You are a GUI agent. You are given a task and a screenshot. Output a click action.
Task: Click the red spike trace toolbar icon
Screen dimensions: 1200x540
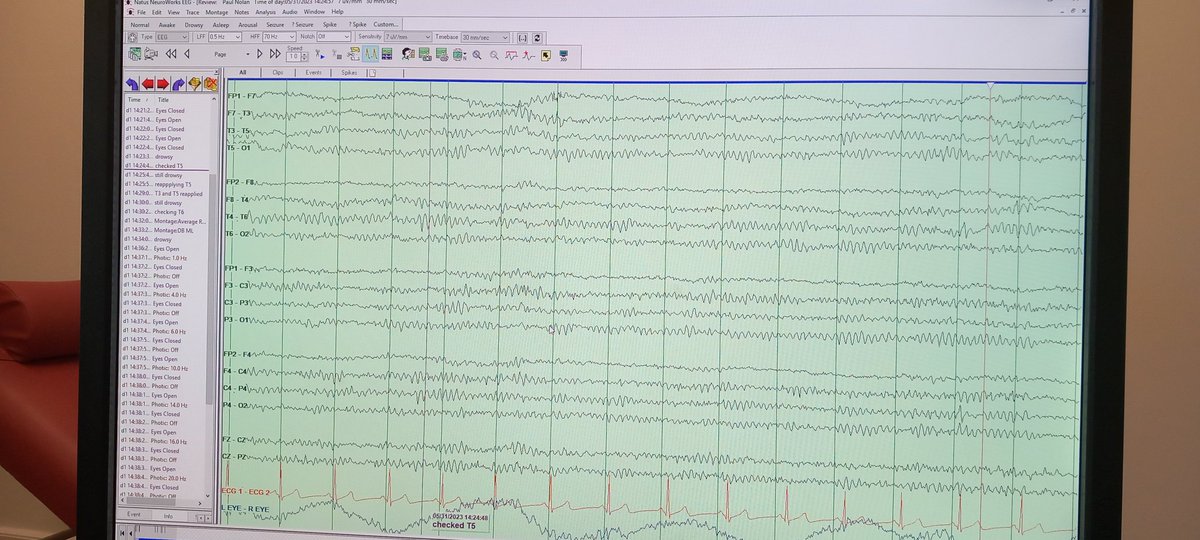coord(528,54)
